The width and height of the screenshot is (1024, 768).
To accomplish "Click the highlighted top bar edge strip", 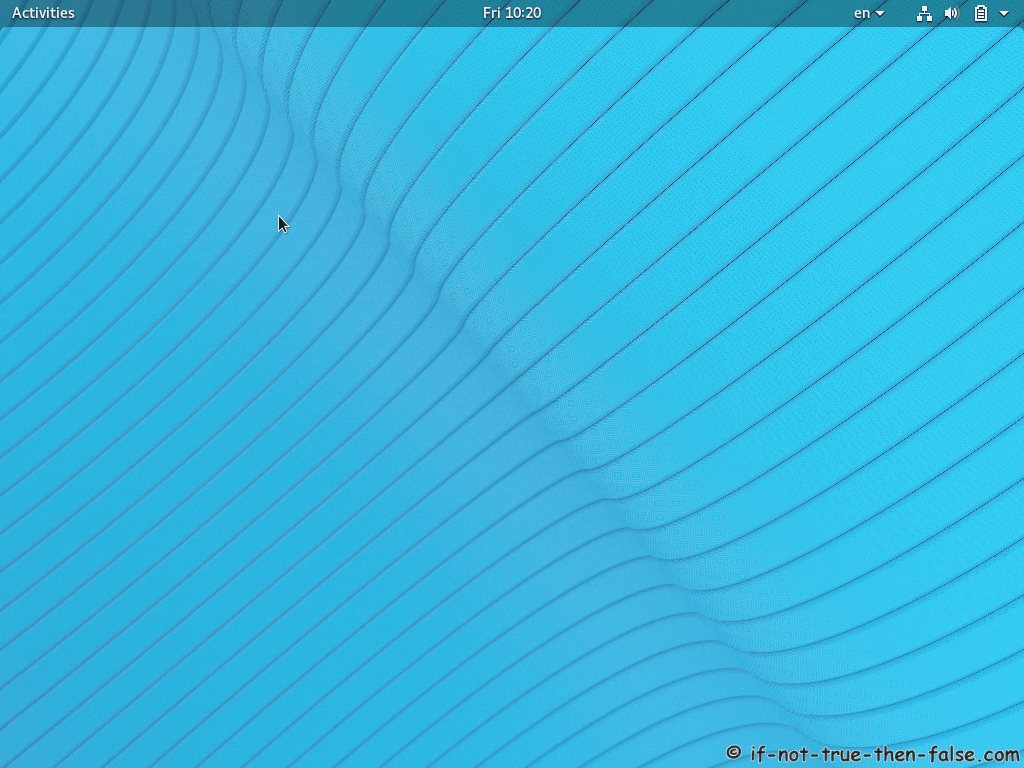I will [512, 27].
